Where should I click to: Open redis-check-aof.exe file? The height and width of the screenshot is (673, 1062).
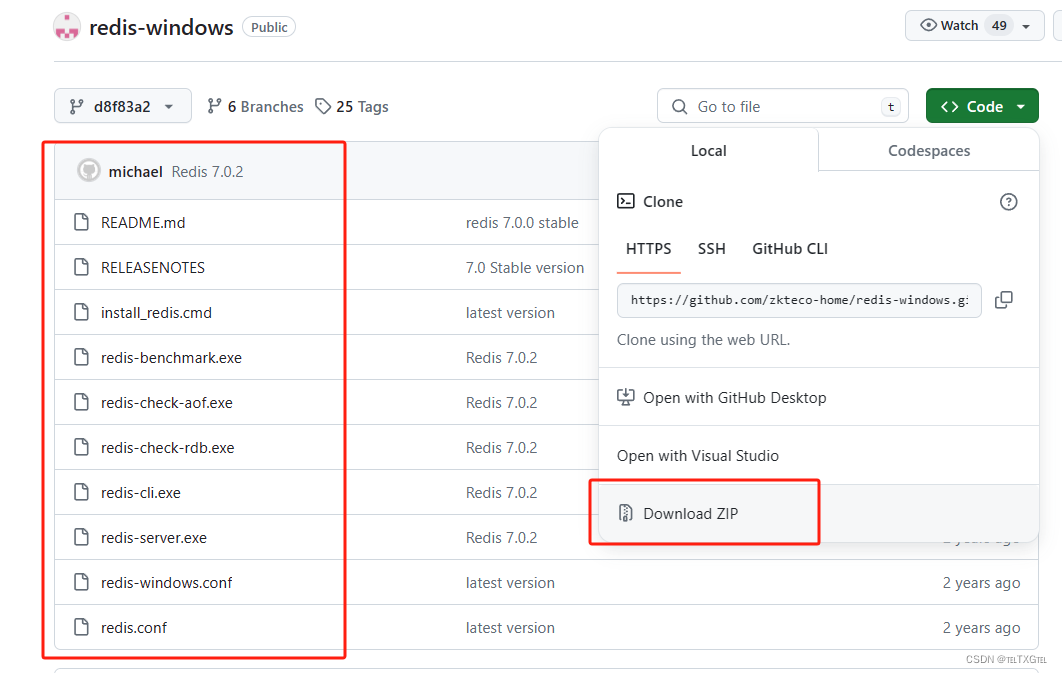pos(167,403)
